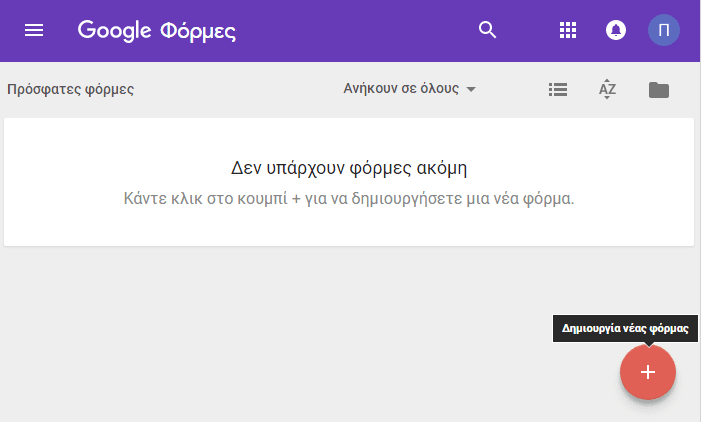
Task: Click the Google Φόρμες logo
Action: click(157, 31)
